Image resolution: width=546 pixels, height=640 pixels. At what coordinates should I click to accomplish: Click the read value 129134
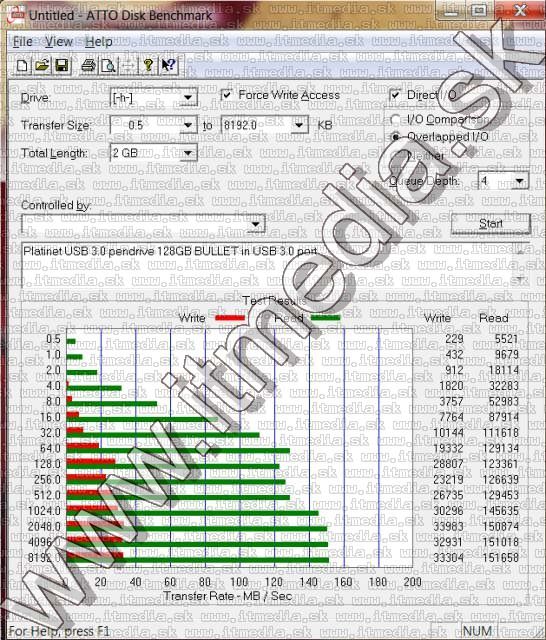pyautogui.click(x=500, y=448)
